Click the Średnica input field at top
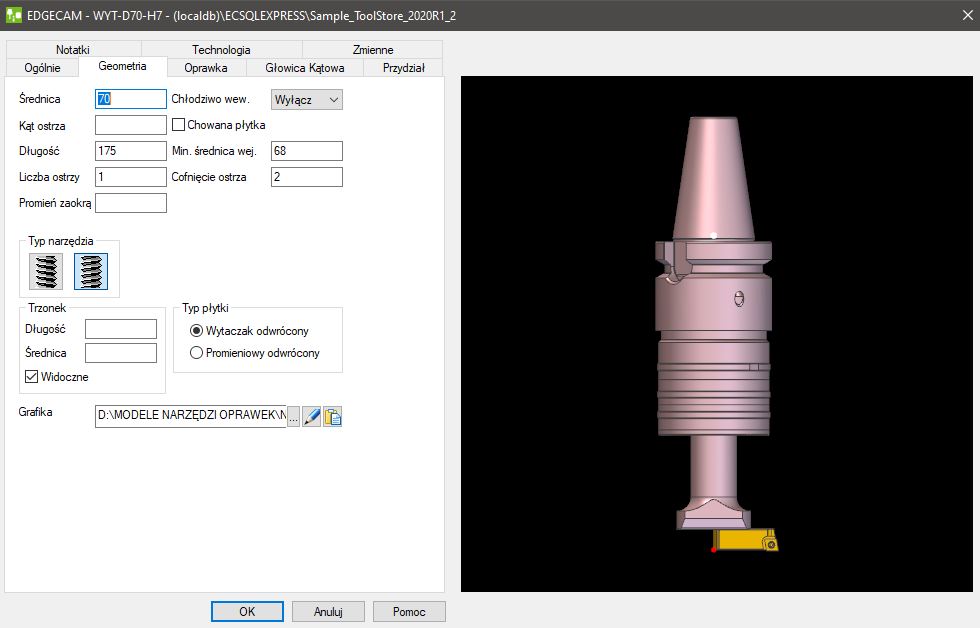This screenshot has width=980, height=628. (131, 99)
